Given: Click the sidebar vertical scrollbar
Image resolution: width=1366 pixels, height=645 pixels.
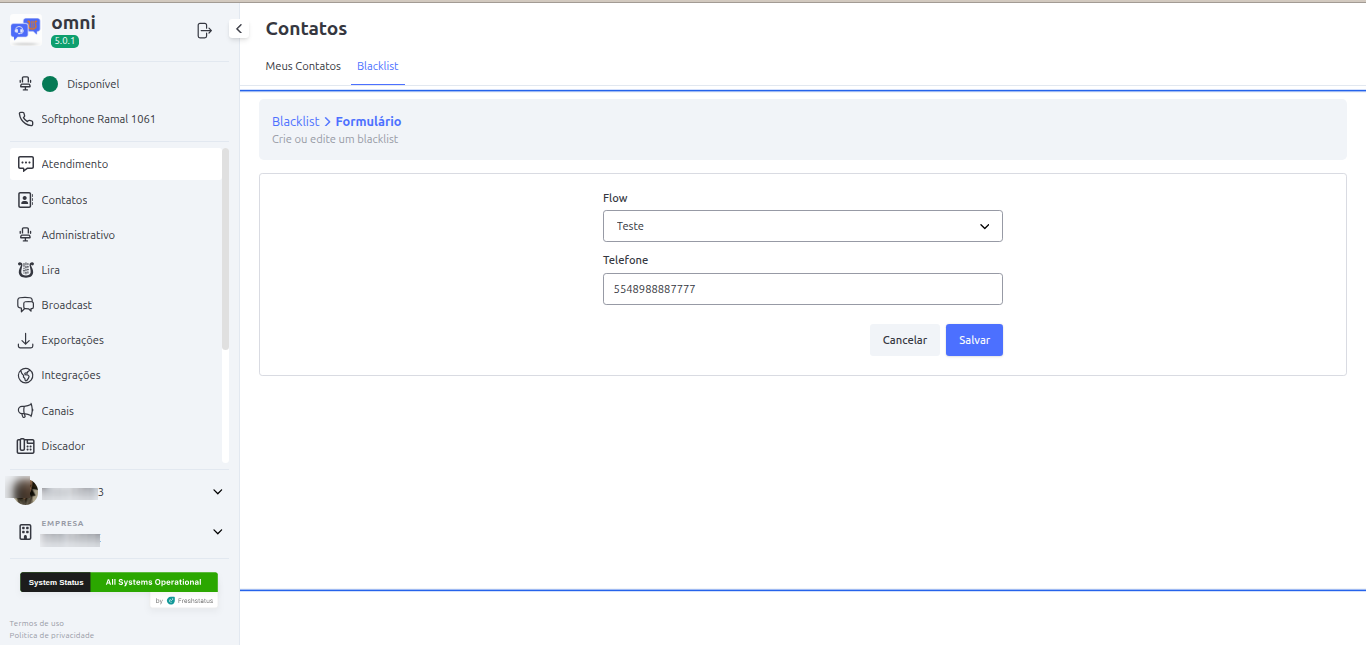Looking at the screenshot, I should point(225,250).
